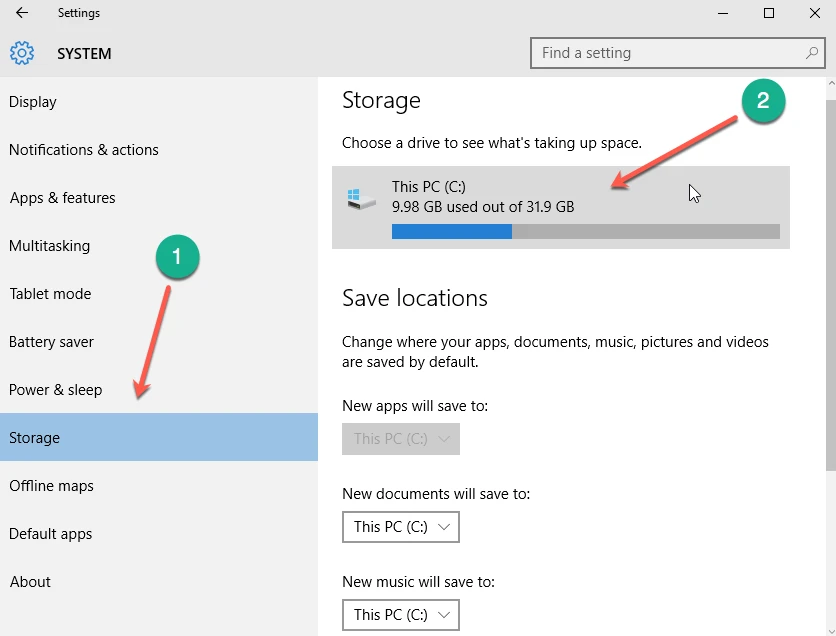836x636 pixels.
Task: Open Offline maps settings
Action: [51, 486]
